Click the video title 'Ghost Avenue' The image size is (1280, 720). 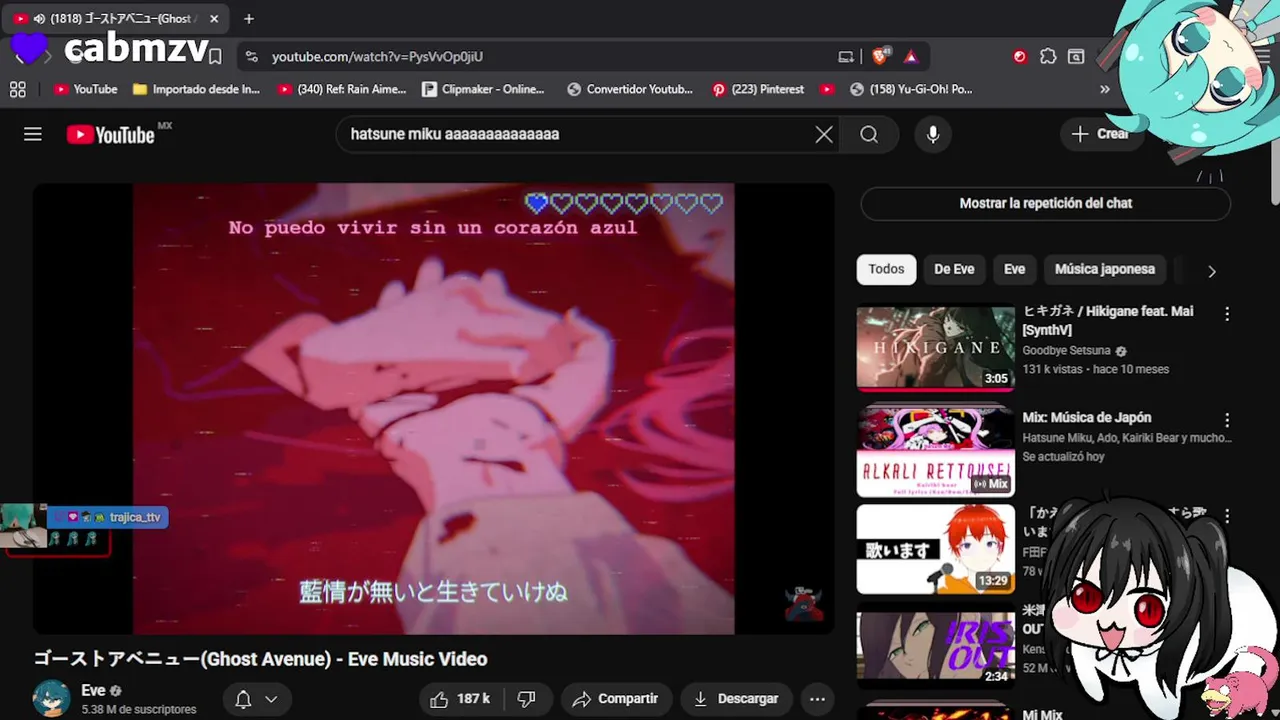pyautogui.click(x=260, y=659)
